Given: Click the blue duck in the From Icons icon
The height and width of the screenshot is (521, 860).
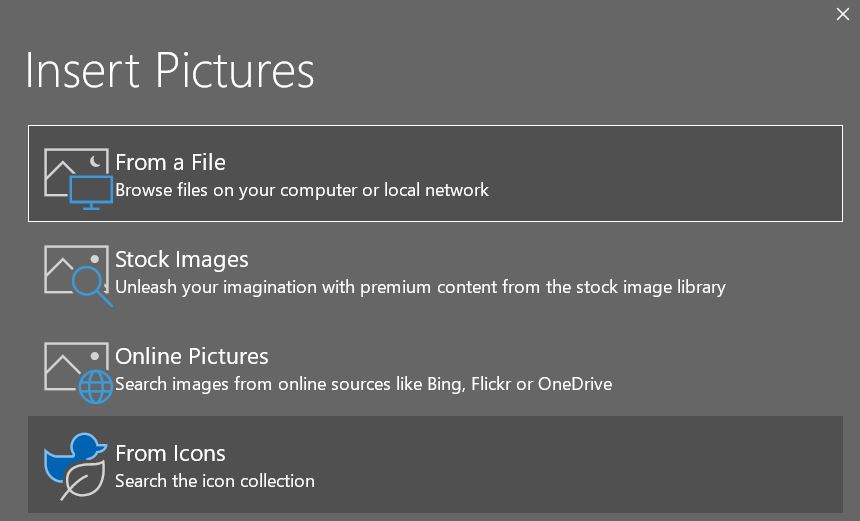Looking at the screenshot, I should 72,456.
